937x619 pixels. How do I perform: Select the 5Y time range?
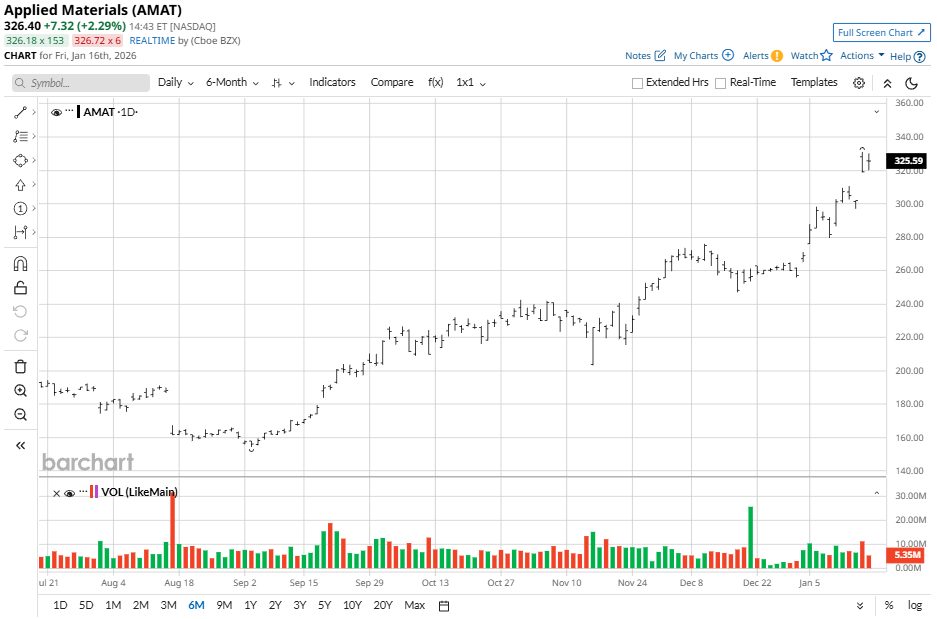pos(324,605)
